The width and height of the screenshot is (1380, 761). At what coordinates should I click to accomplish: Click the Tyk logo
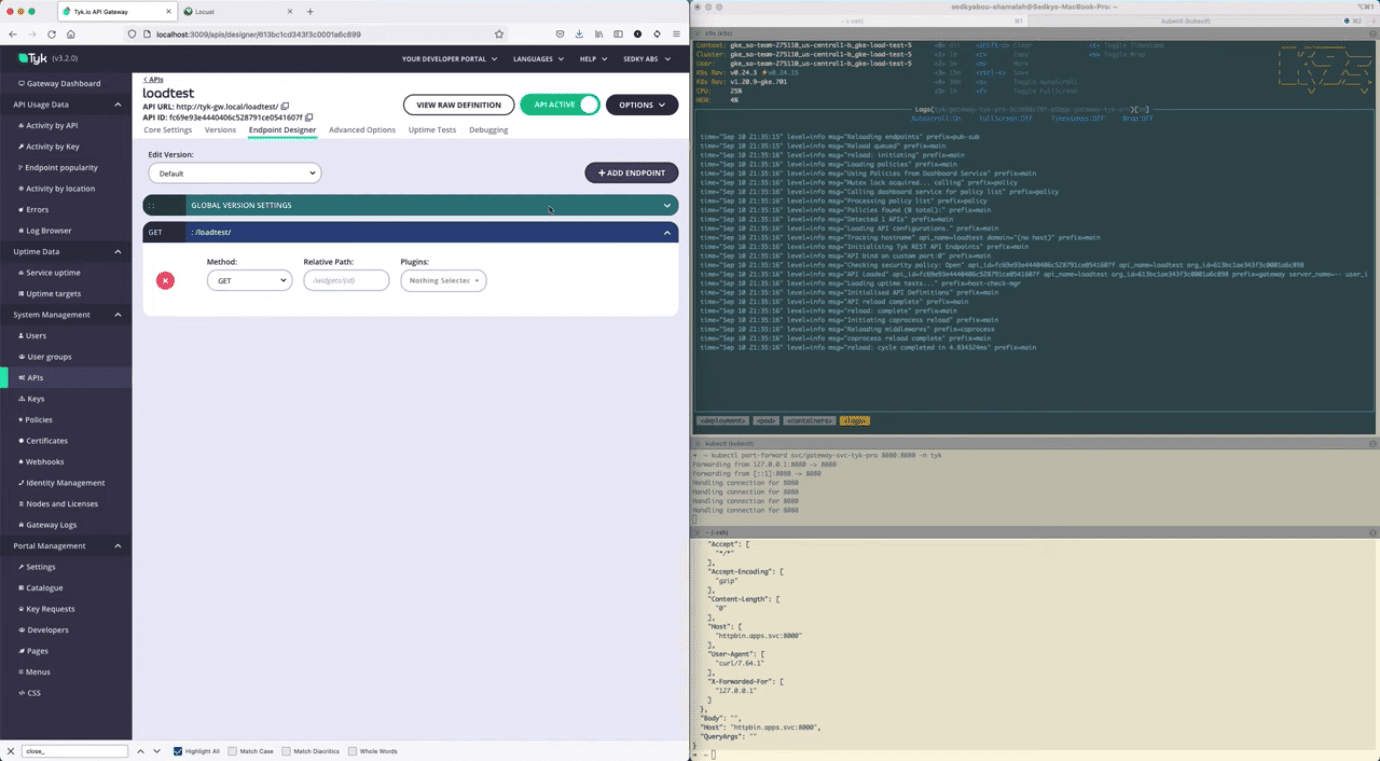pos(33,59)
